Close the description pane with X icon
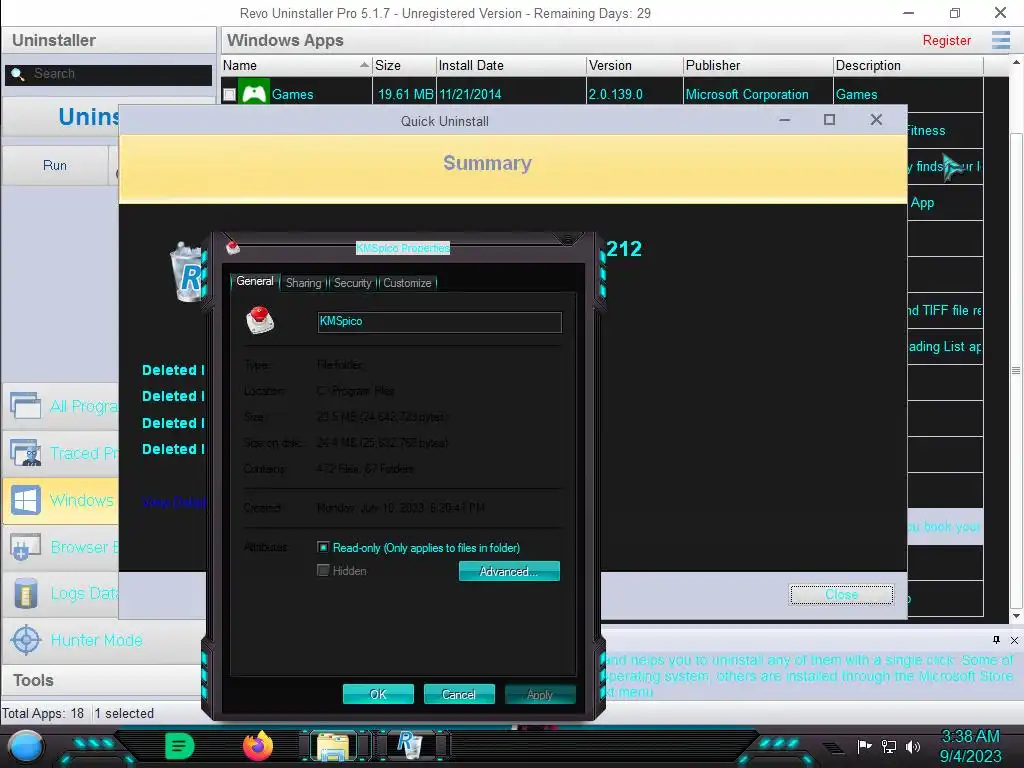The image size is (1024, 768). [1014, 640]
